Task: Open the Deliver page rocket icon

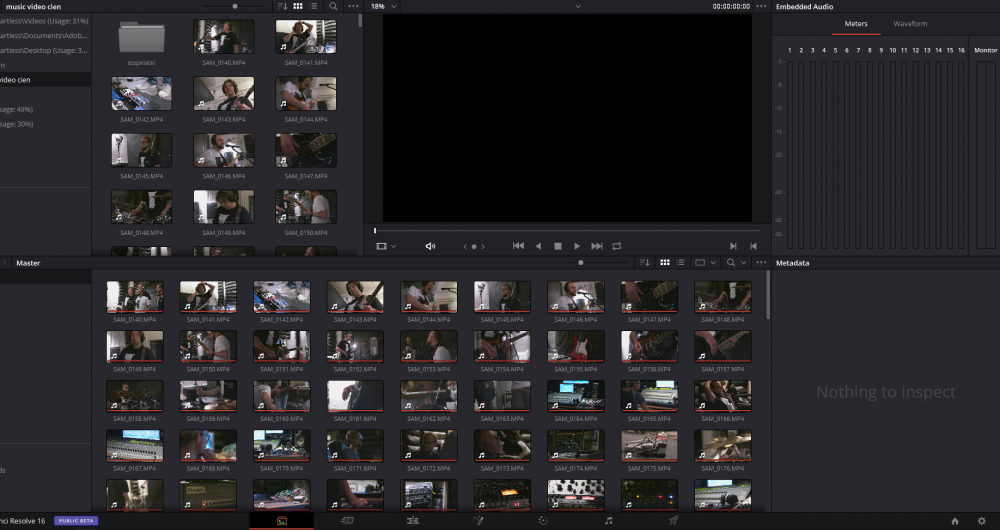Action: pyautogui.click(x=673, y=520)
